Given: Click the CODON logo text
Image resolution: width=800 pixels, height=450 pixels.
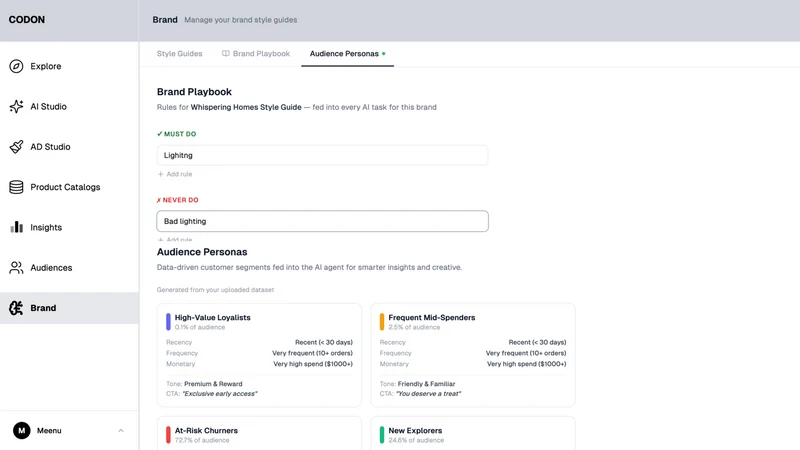Looking at the screenshot, I should 27,20.
